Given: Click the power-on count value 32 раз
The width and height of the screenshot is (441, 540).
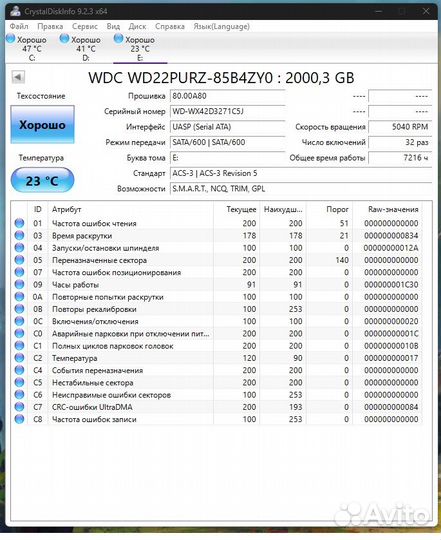Looking at the screenshot, I should click(x=400, y=142).
